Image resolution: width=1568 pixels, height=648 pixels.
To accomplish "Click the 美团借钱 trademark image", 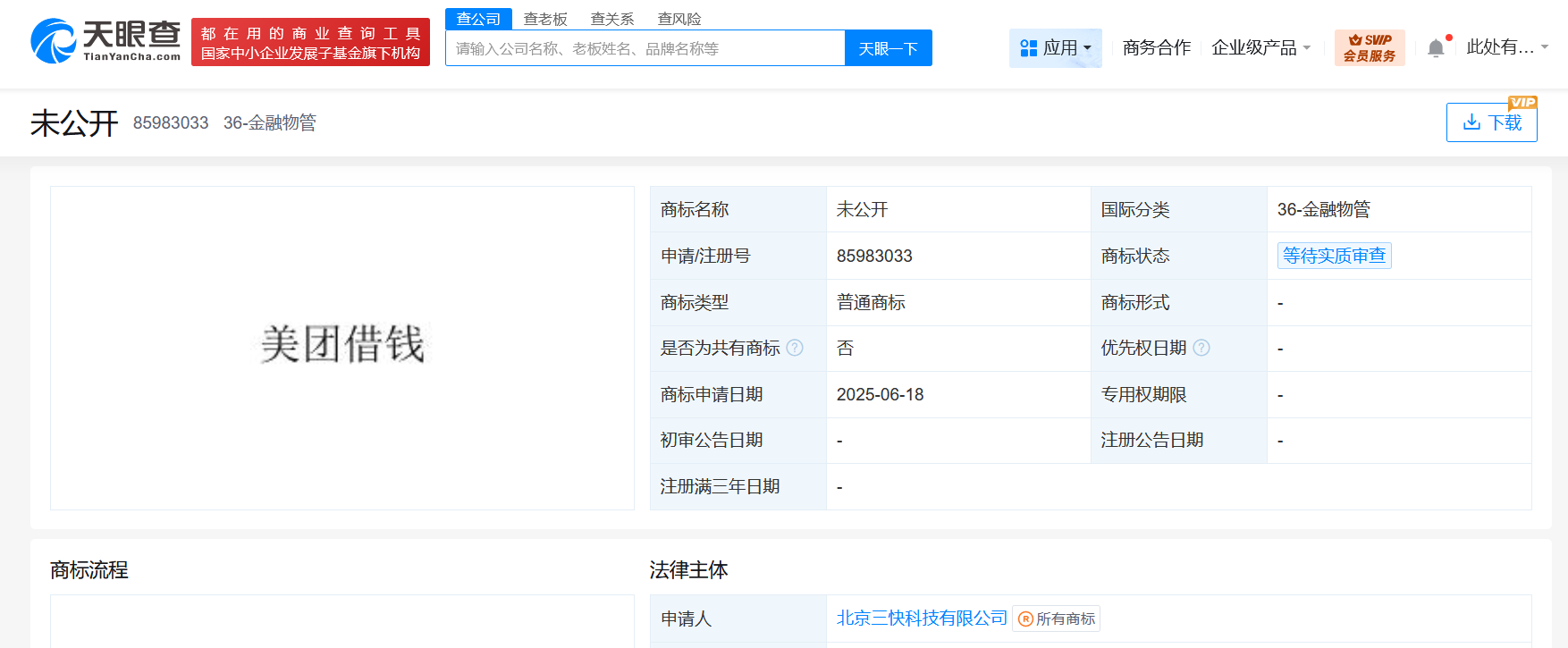I will 342,345.
